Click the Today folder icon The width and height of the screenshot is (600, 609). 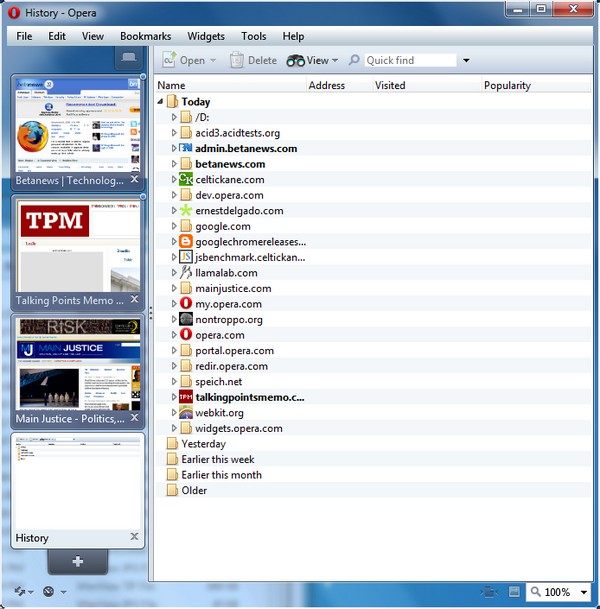(x=172, y=101)
